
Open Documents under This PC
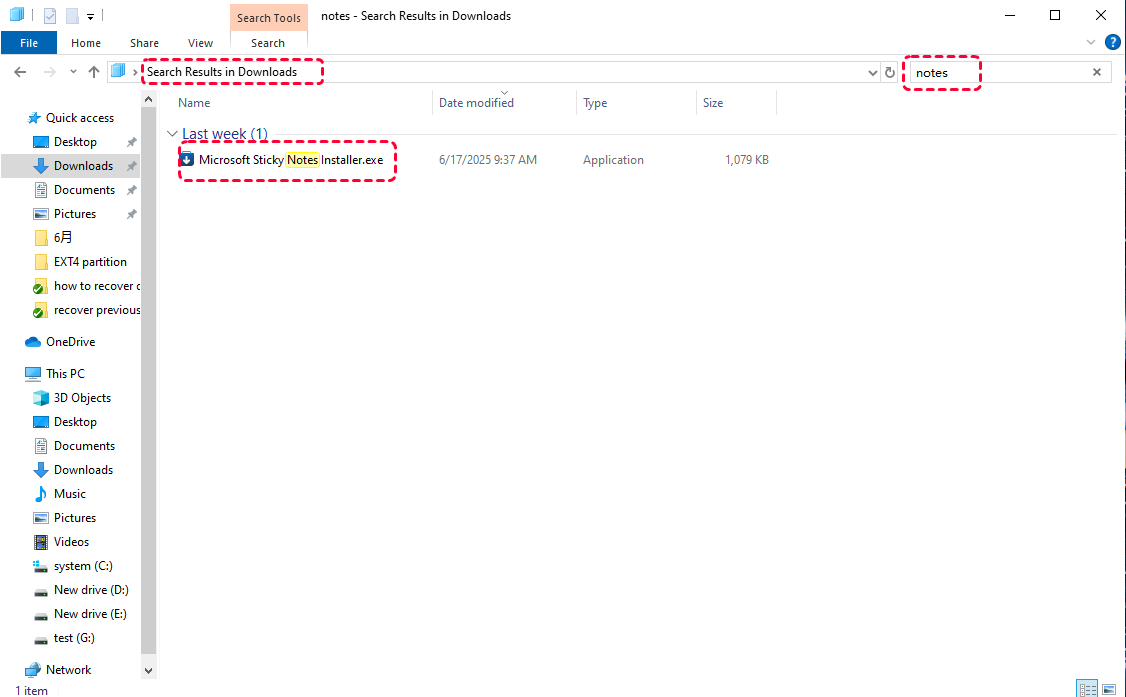pos(84,446)
